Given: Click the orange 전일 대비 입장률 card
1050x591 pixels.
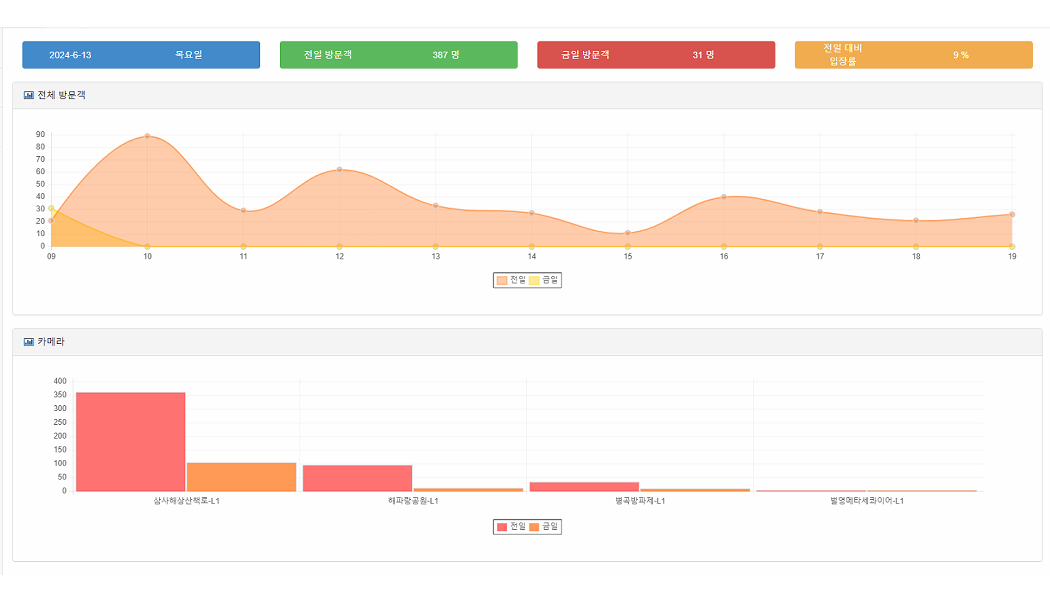Looking at the screenshot, I should [913, 55].
